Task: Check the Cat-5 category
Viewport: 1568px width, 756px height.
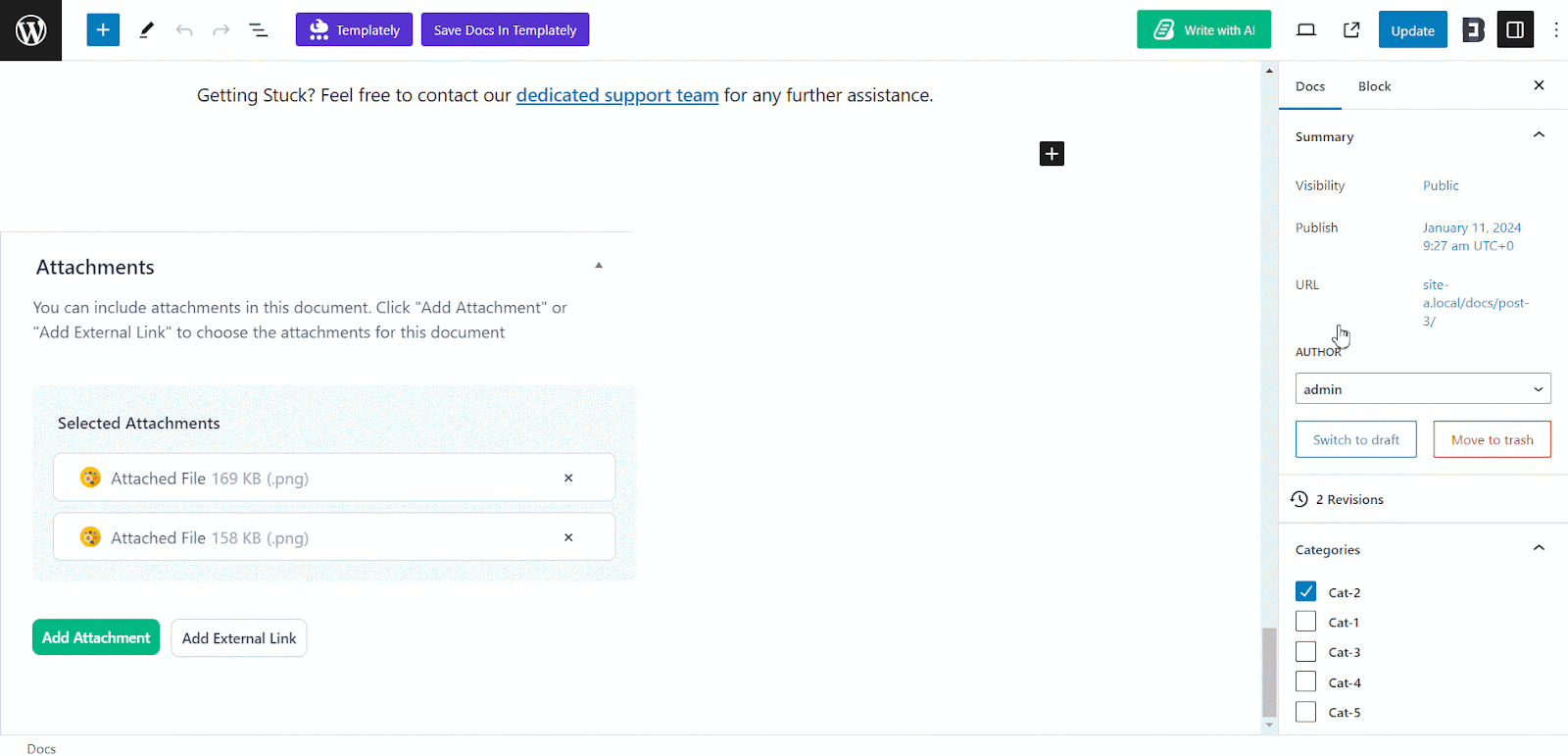Action: pos(1305,711)
